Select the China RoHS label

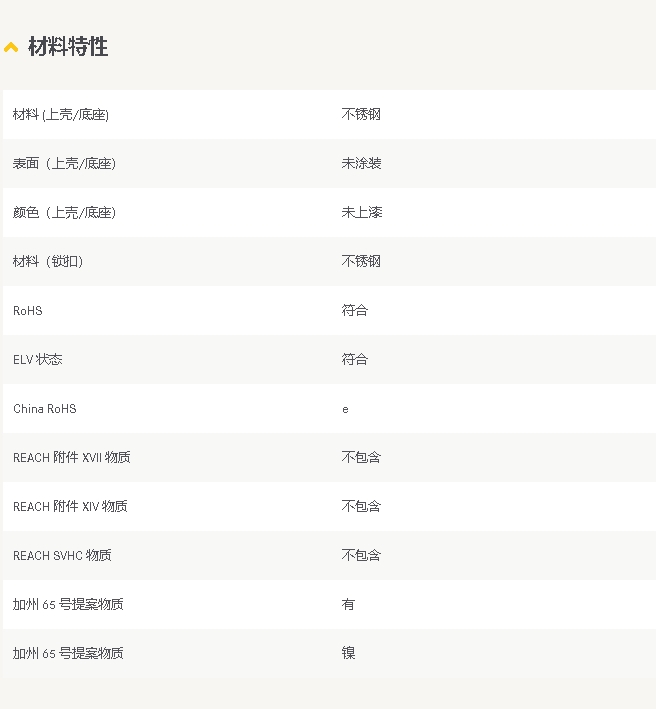tap(45, 409)
